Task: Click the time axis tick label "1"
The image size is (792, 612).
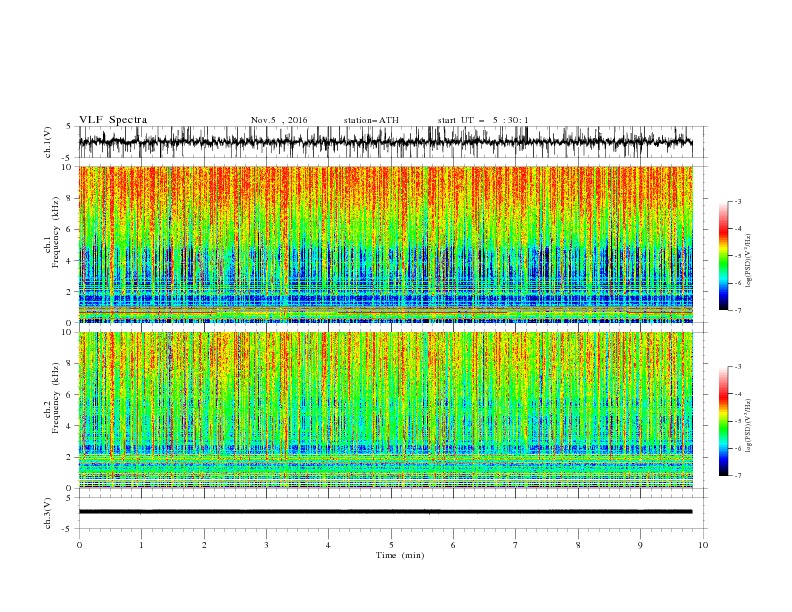Action: [x=141, y=545]
